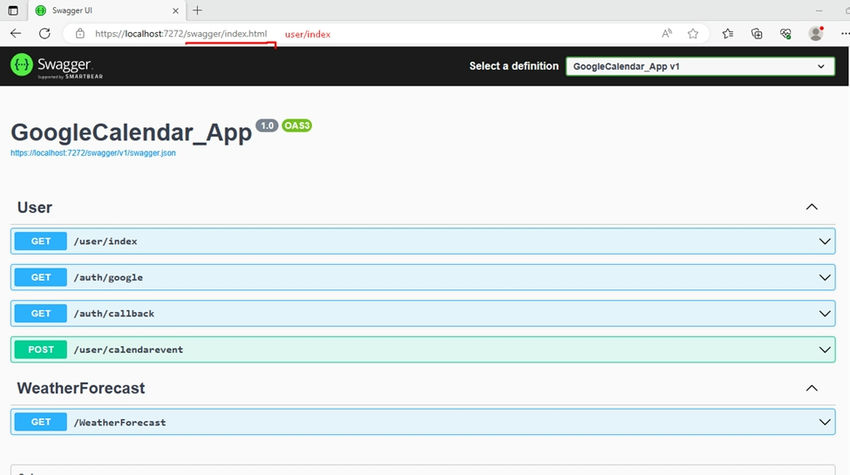Open the browser settings ellipsis menu
This screenshot has width=850, height=475.
tap(845, 34)
